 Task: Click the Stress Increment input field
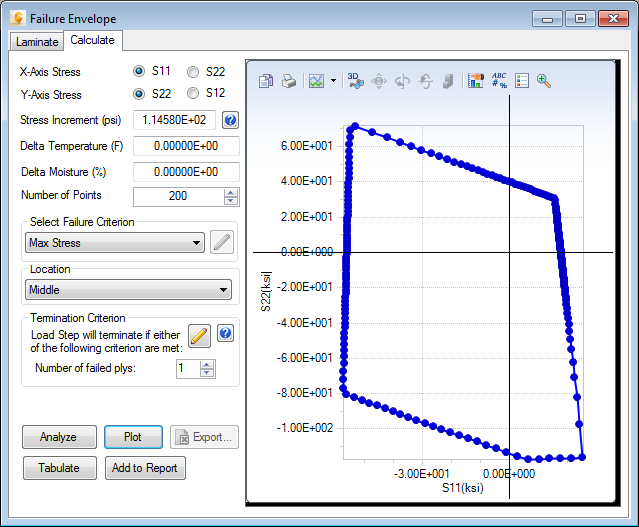[x=174, y=120]
